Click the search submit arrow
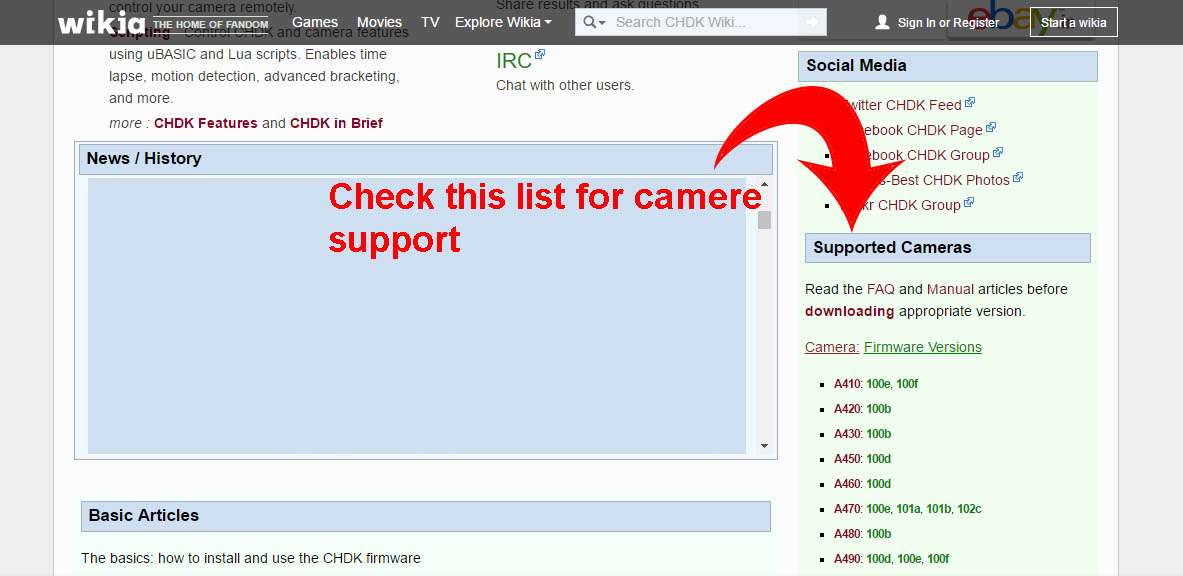 (x=812, y=22)
